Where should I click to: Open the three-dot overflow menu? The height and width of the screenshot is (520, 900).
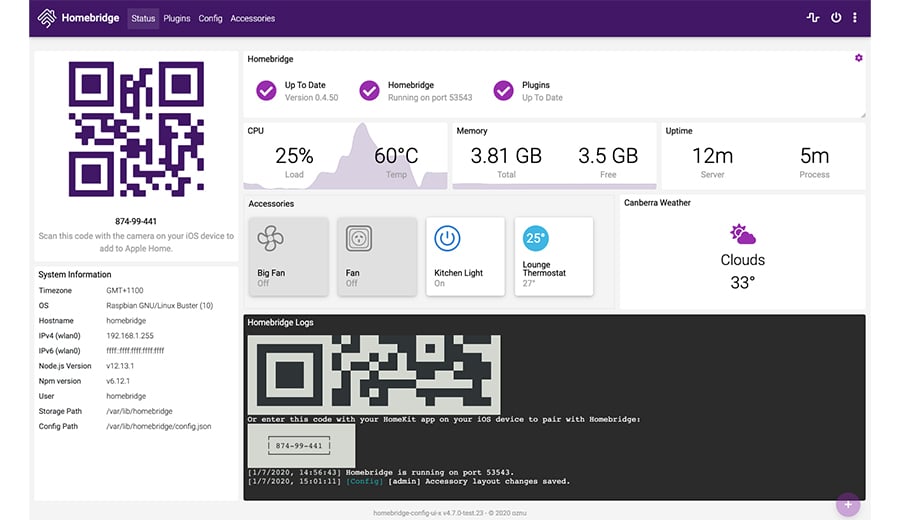click(855, 18)
